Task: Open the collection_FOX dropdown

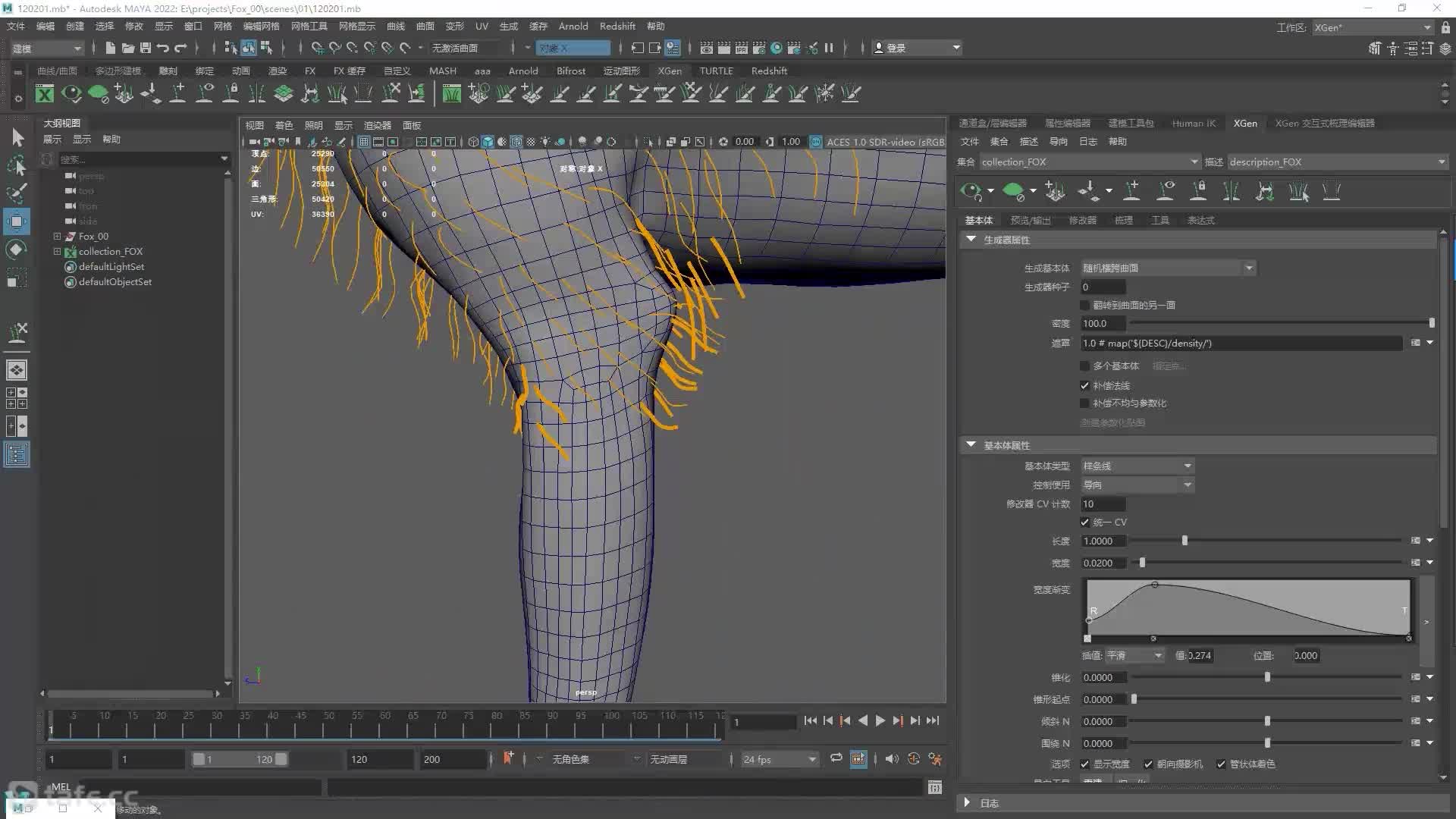Action: (1089, 162)
